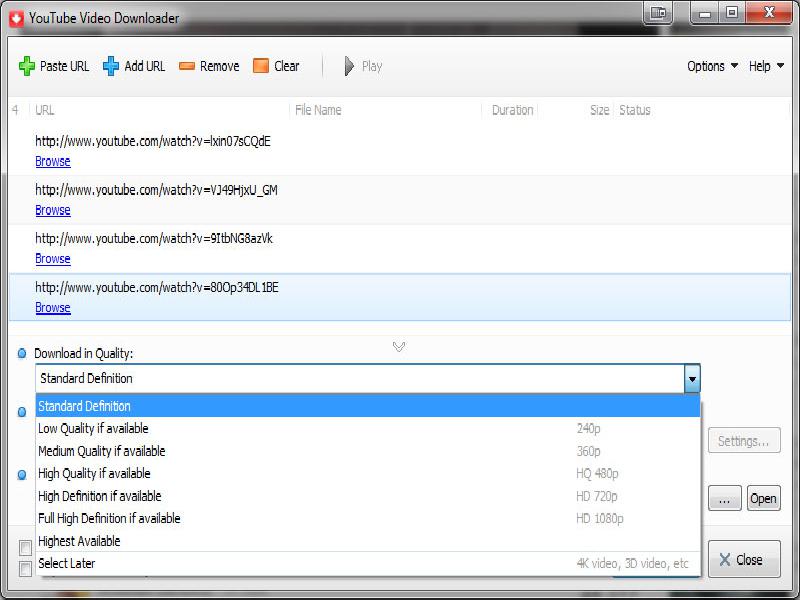This screenshot has height=600, width=800.
Task: Click the Remove toolbar label
Action: coord(219,66)
